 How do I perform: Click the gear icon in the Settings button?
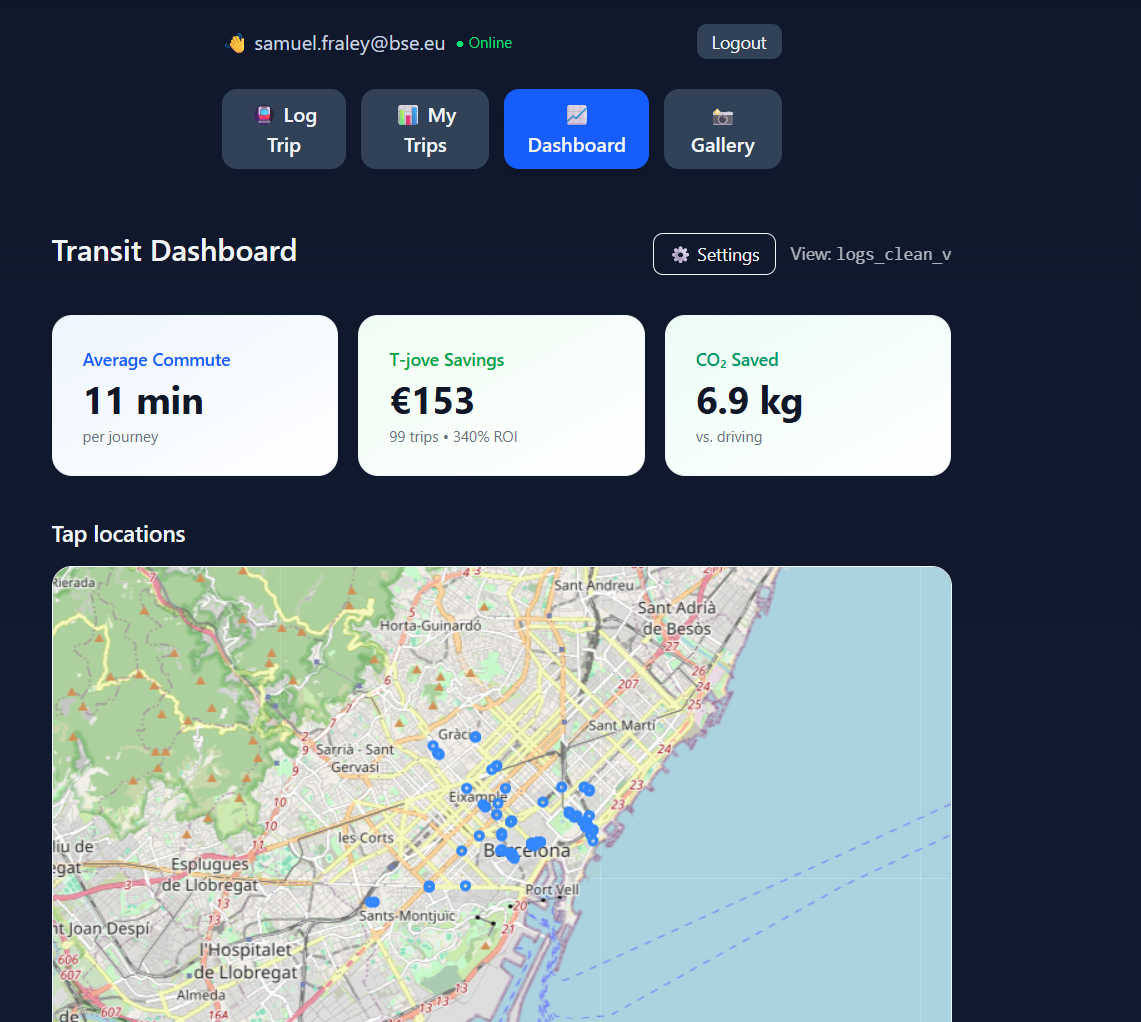[x=681, y=253]
